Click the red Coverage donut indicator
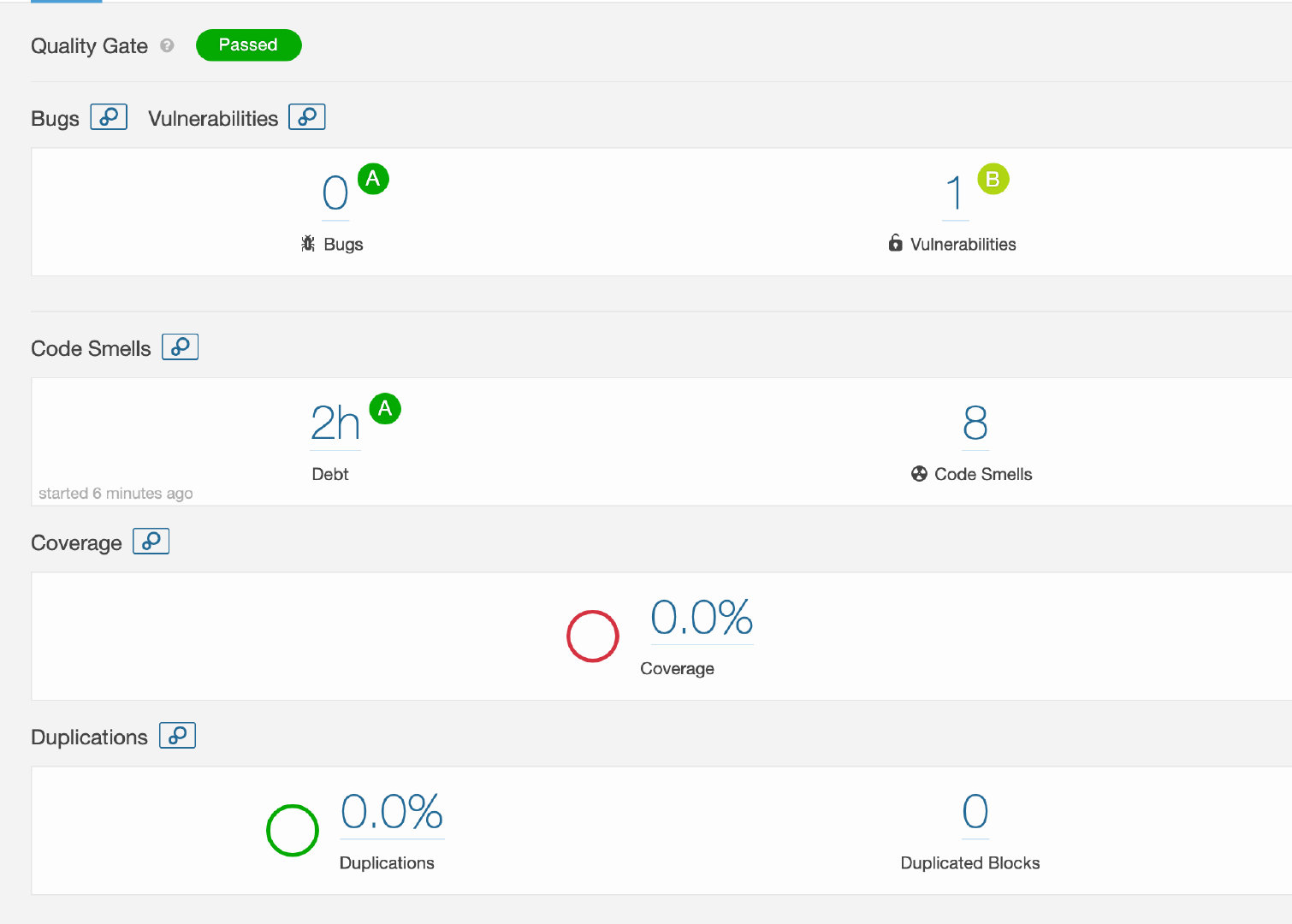Image resolution: width=1292 pixels, height=924 pixels. pyautogui.click(x=593, y=637)
